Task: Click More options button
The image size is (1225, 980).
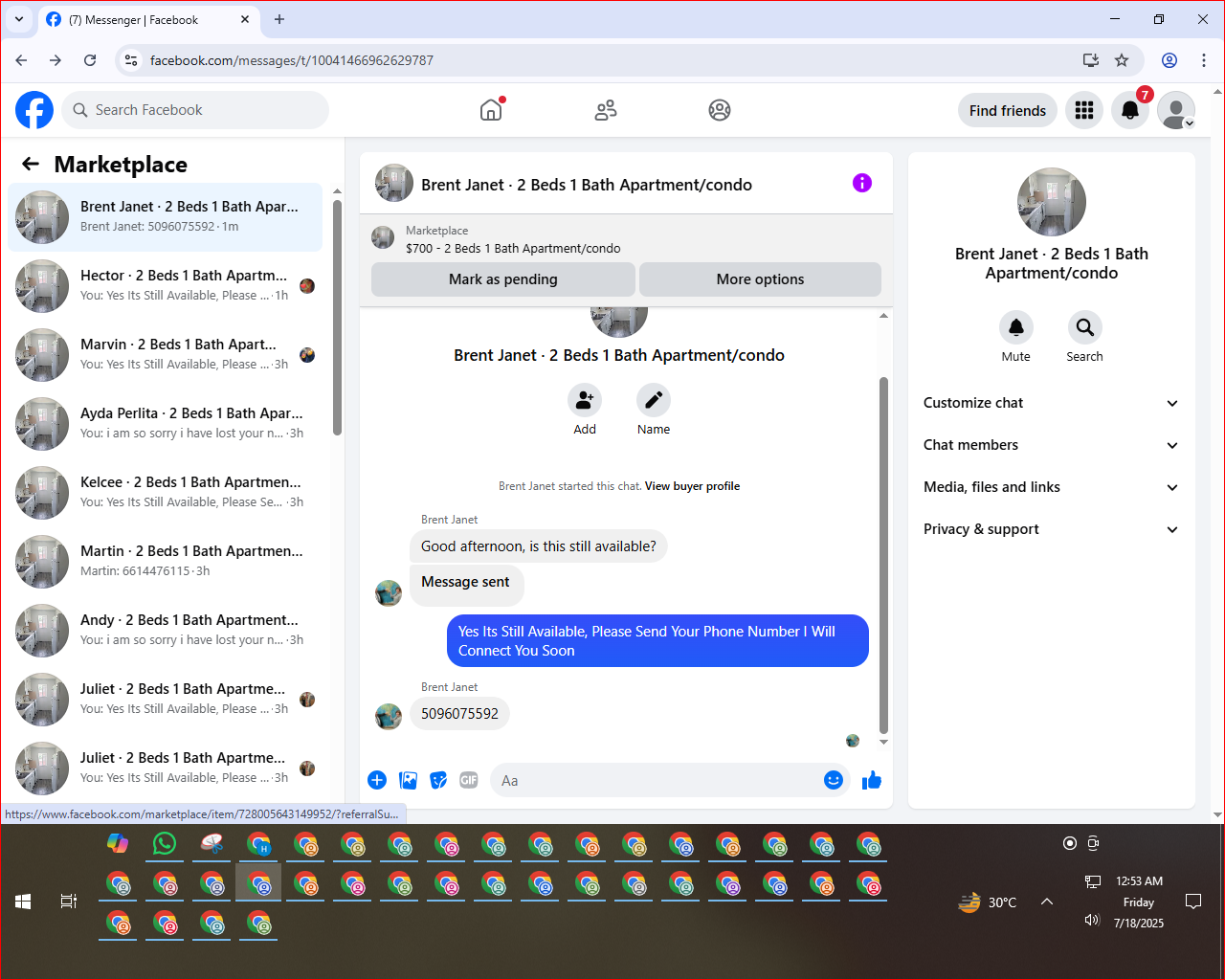Action: point(760,279)
